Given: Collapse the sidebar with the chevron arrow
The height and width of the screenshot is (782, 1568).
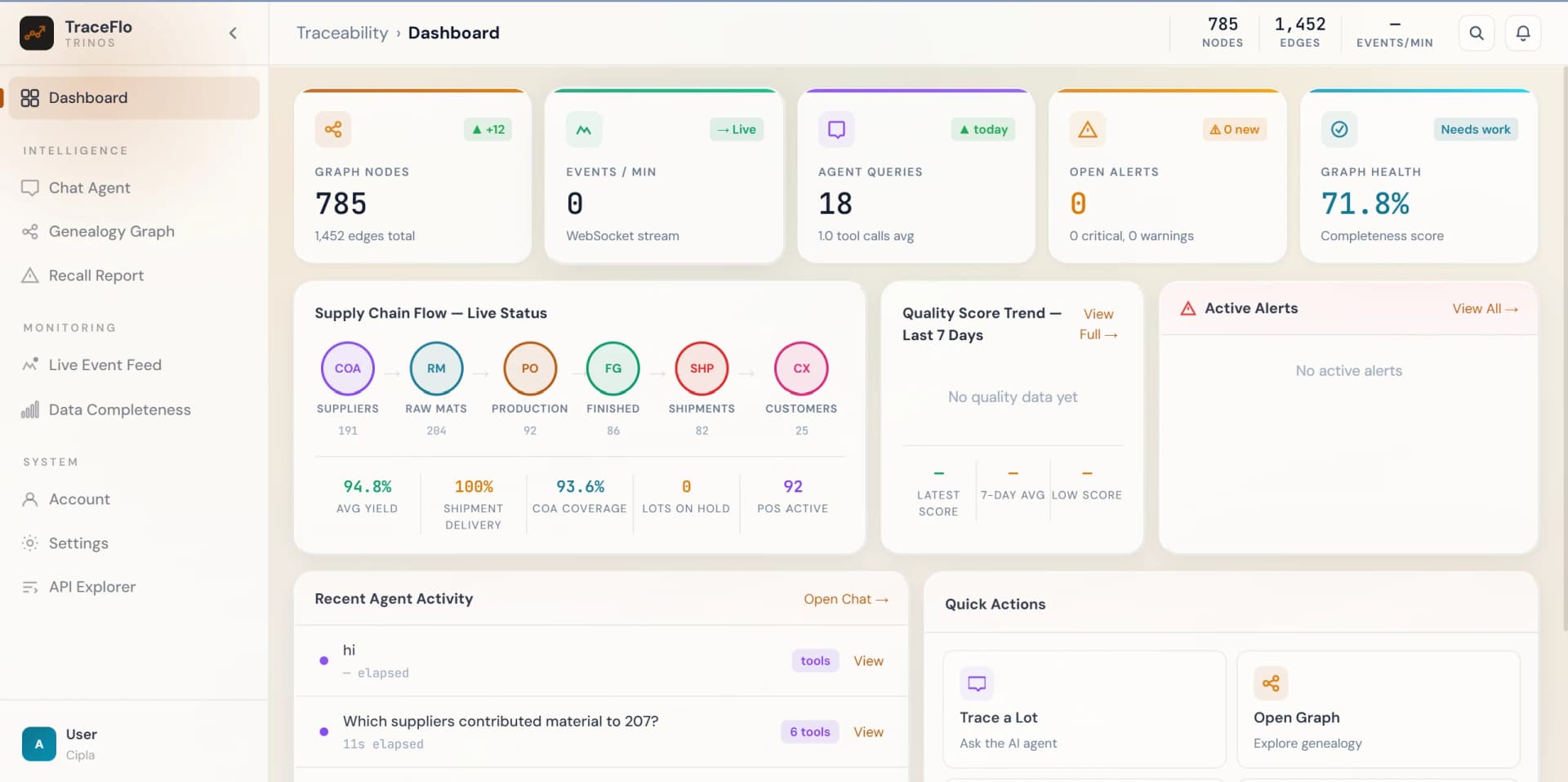Looking at the screenshot, I should point(233,34).
